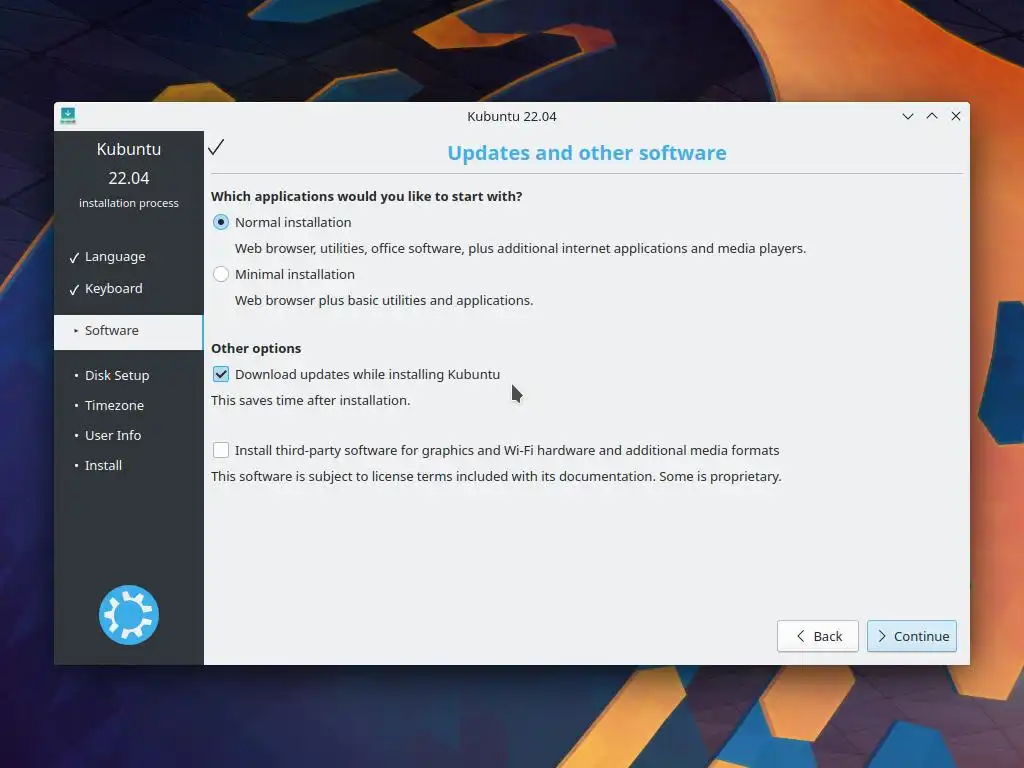Select the Install step in the sidebar

click(103, 466)
